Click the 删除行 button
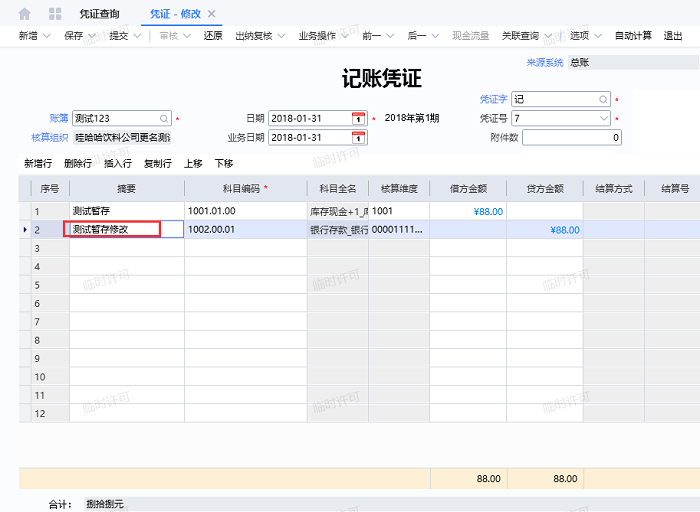This screenshot has width=700, height=512. 77,163
